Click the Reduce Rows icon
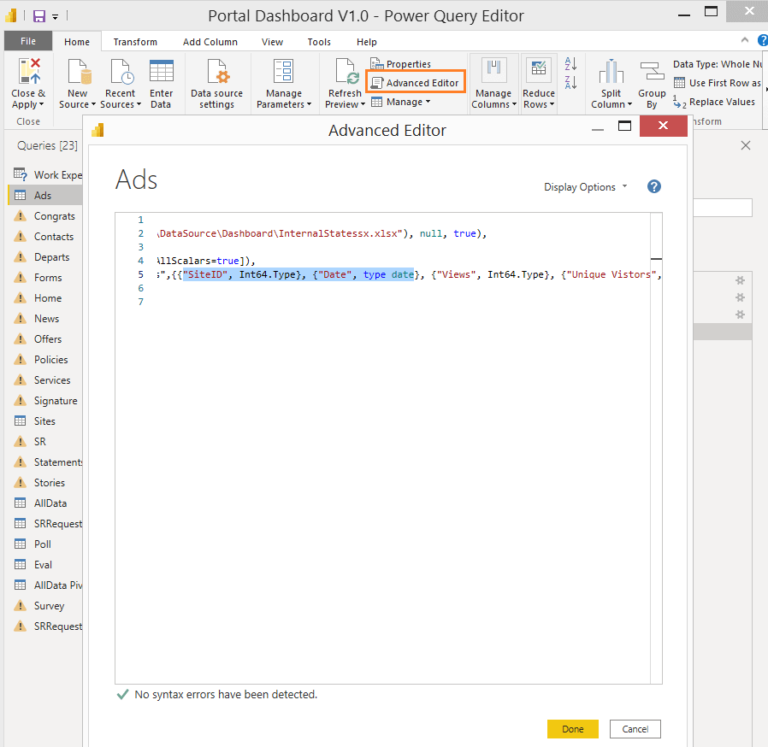 point(538,71)
